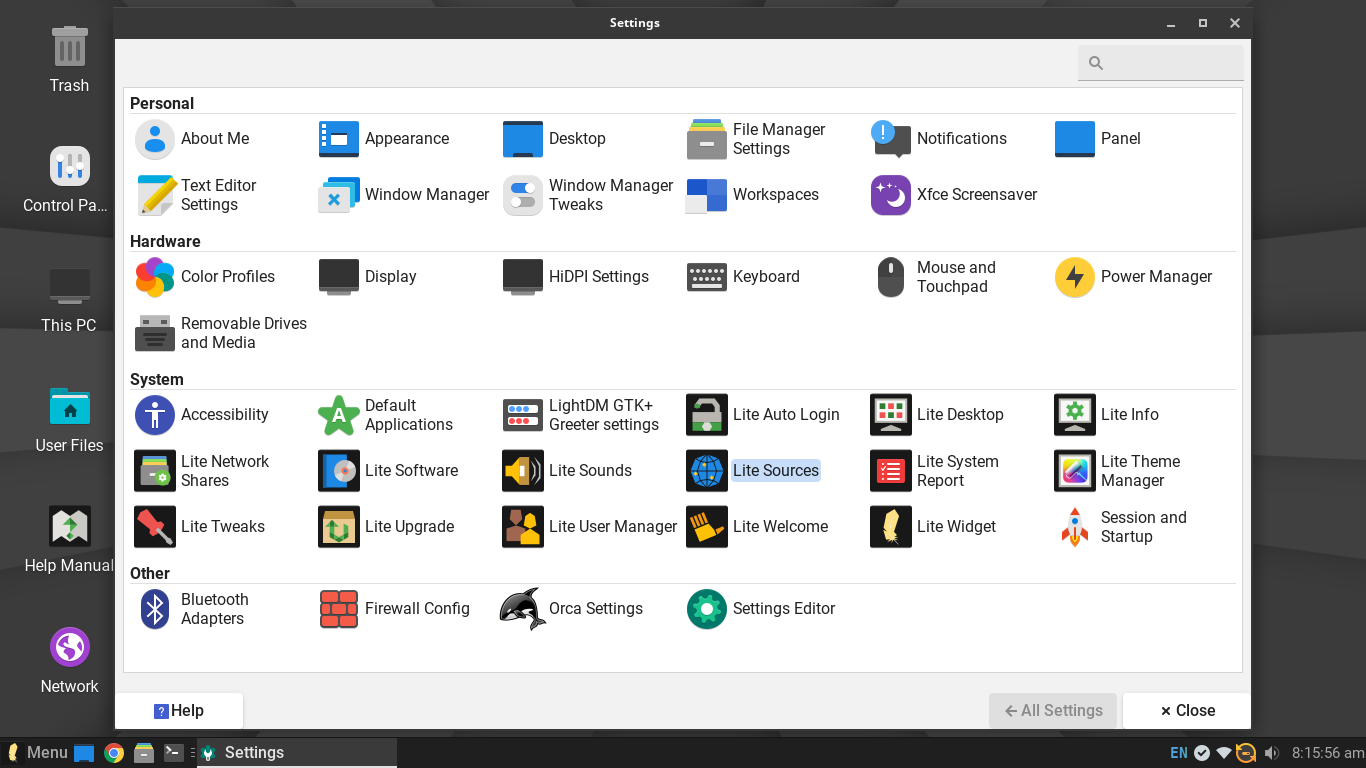Open Orca Settings icon
This screenshot has height=768, width=1366.
coord(523,609)
